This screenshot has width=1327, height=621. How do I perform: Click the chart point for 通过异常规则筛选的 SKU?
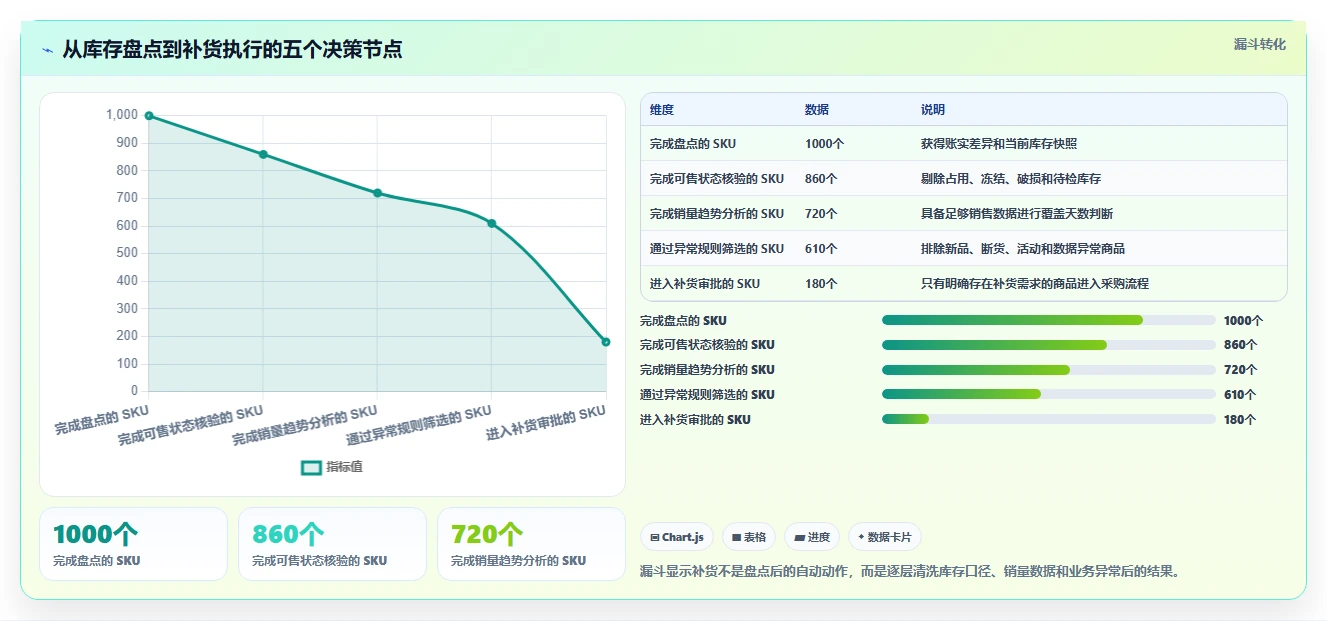pyautogui.click(x=492, y=223)
